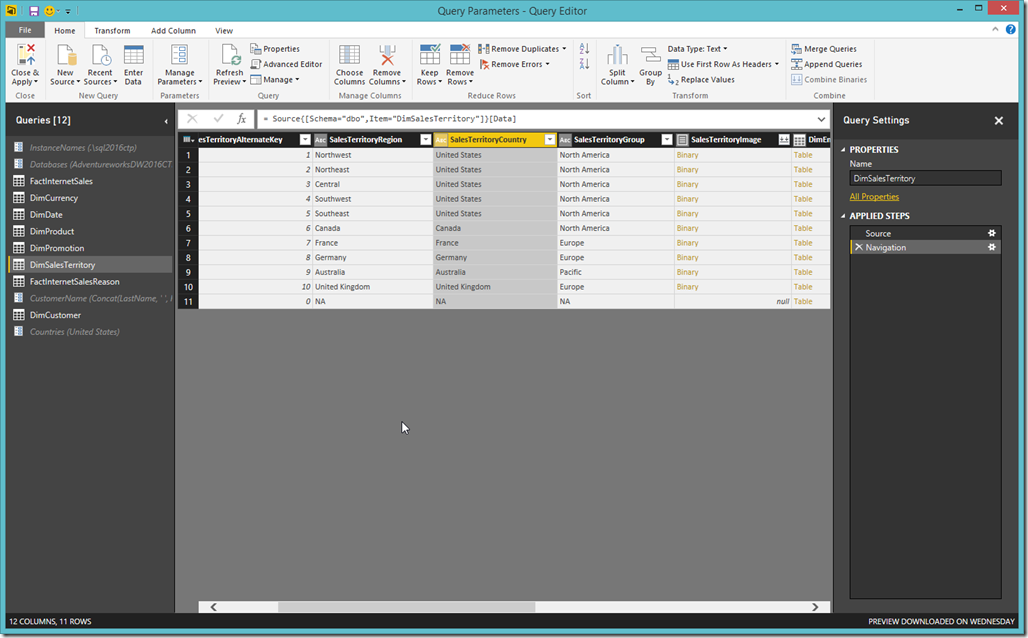The height and width of the screenshot is (638, 1028).
Task: Open Recent Sources in the ribbon
Action: tap(100, 65)
